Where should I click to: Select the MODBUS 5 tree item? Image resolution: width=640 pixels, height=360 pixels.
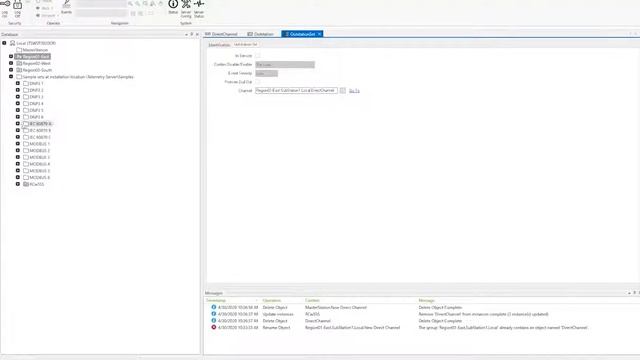tap(40, 171)
